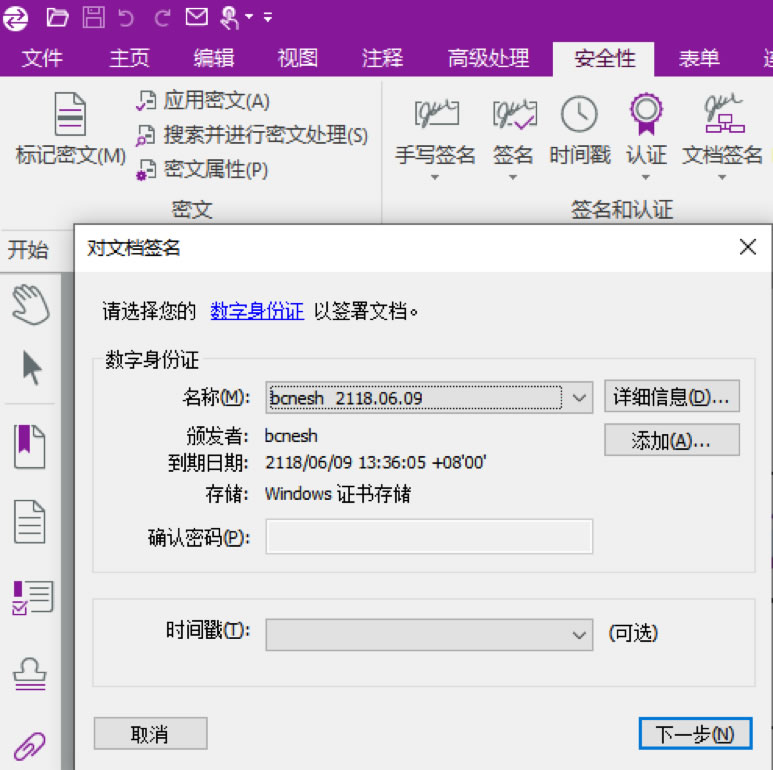The image size is (773, 770).
Task: Click the 时间戳 timestamp clock icon
Action: 579,116
